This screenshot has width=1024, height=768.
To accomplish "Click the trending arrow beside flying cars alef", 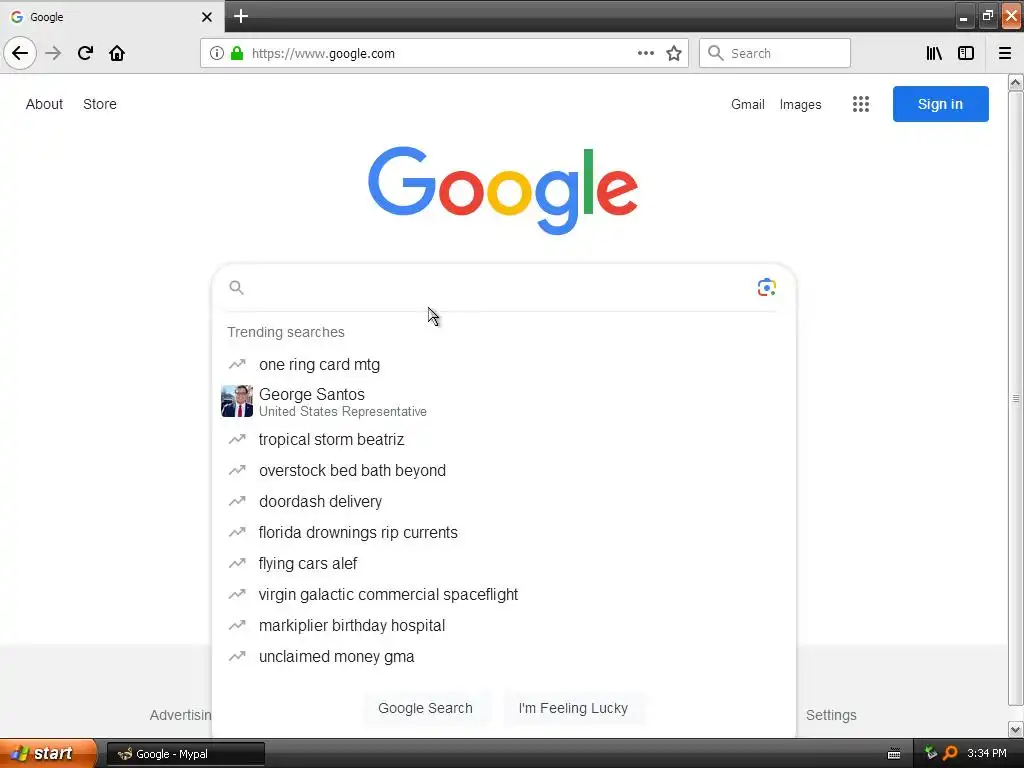I will coord(237,563).
